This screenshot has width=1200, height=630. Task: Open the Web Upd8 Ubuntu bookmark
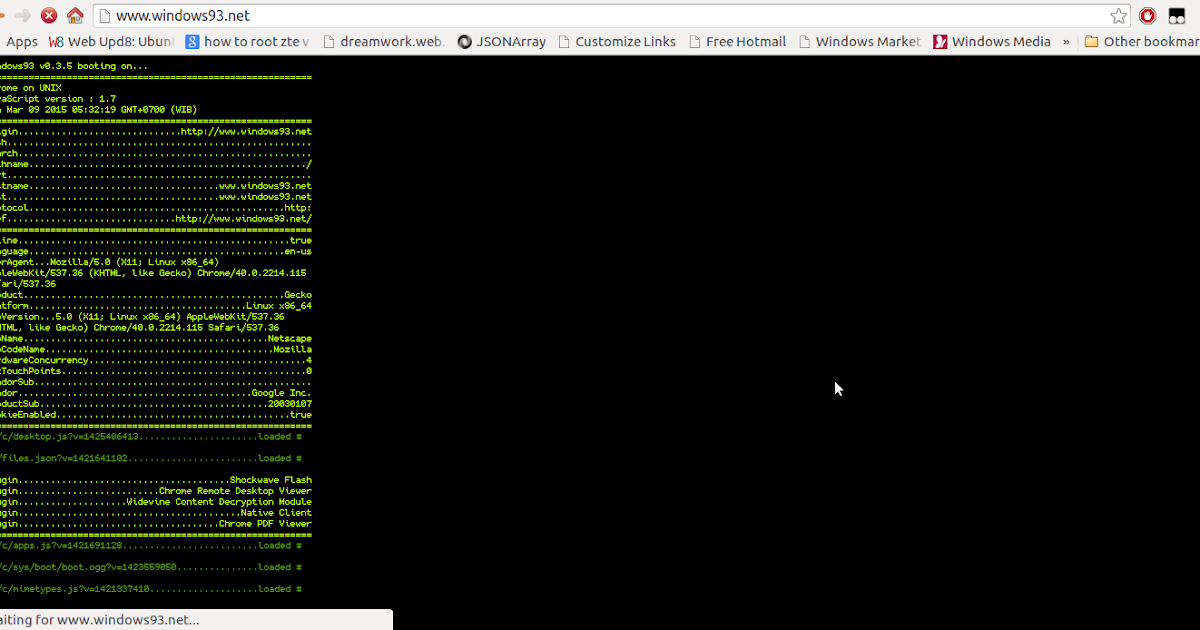111,42
